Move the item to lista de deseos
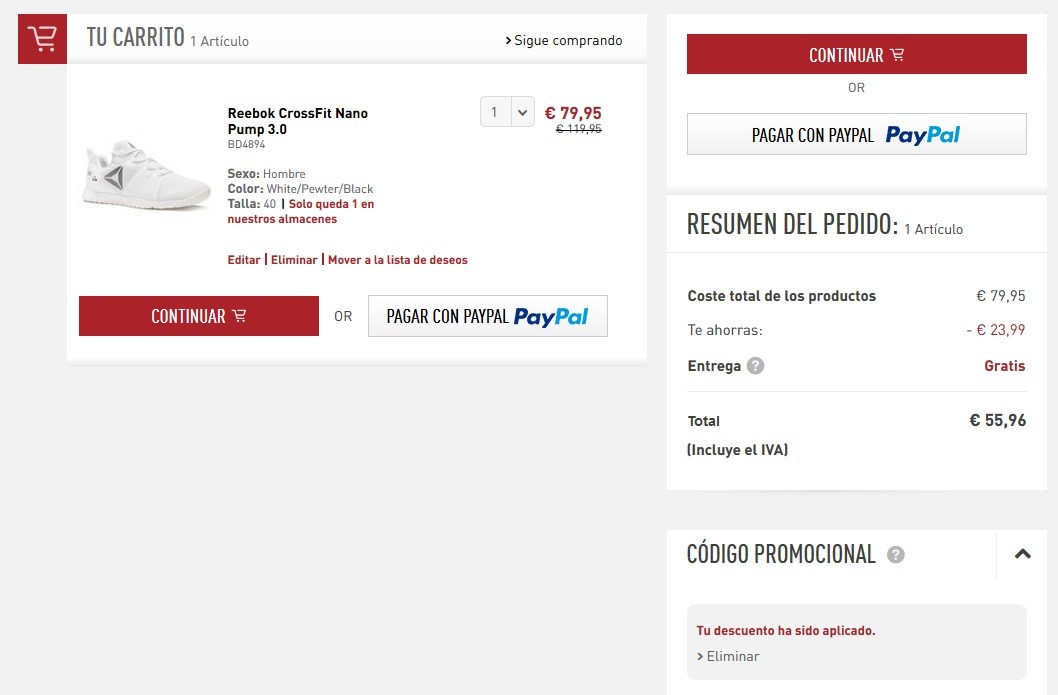Image resolution: width=1058 pixels, height=695 pixels. click(397, 260)
